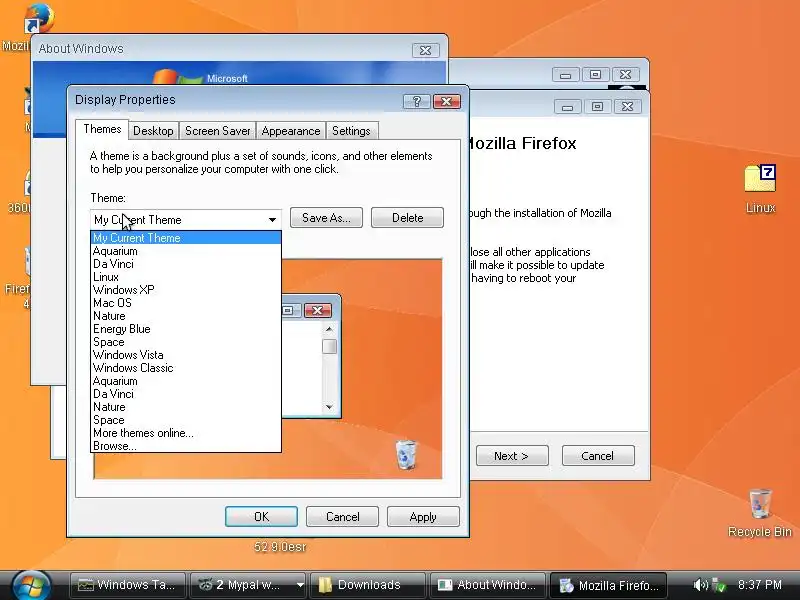Image resolution: width=800 pixels, height=600 pixels.
Task: Click the taskbar clock showing 8:37 PM
Action: (760, 585)
